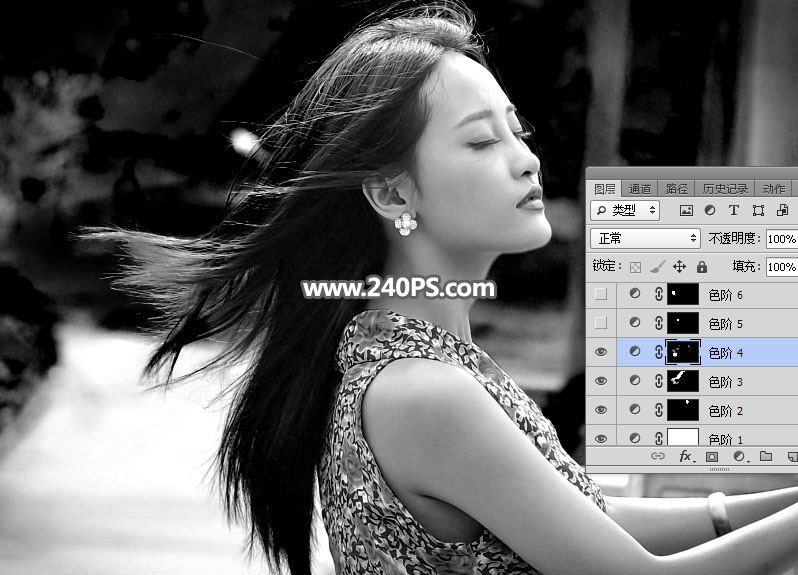Show the 色阶 6 layer
Viewport: 798px width, 575px height.
click(601, 294)
